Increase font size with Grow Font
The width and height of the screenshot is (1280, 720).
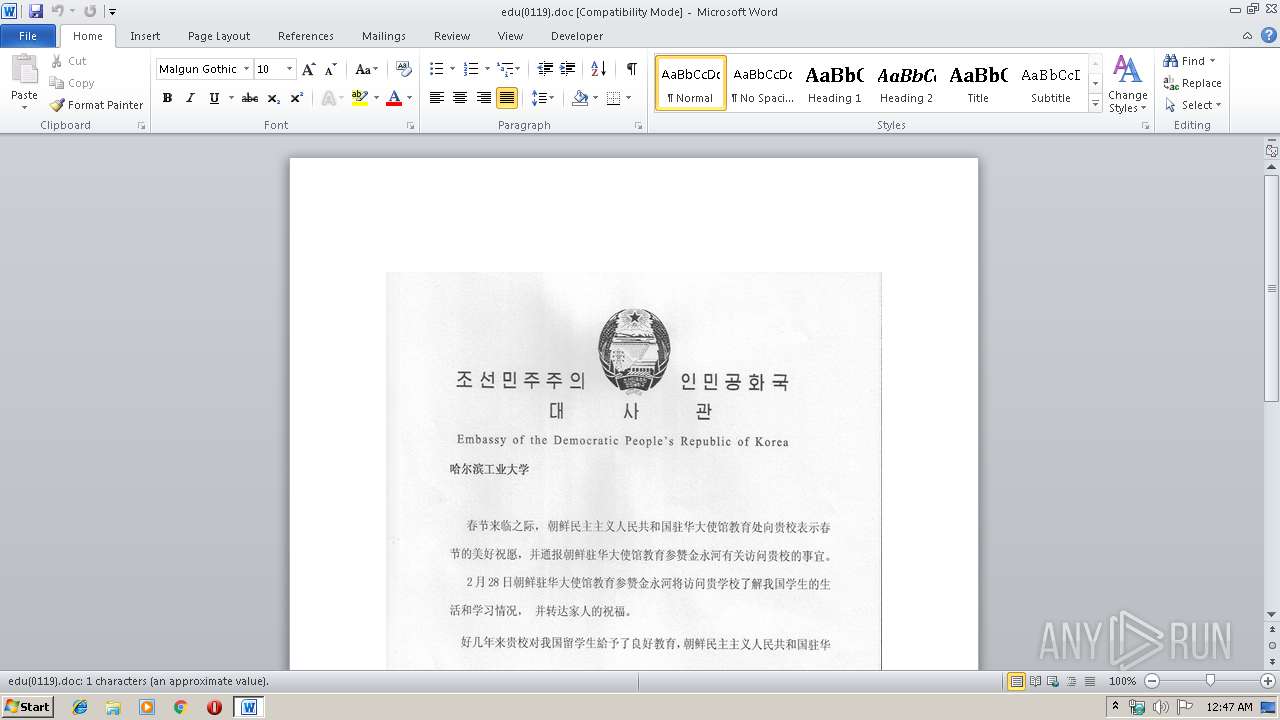(x=309, y=69)
